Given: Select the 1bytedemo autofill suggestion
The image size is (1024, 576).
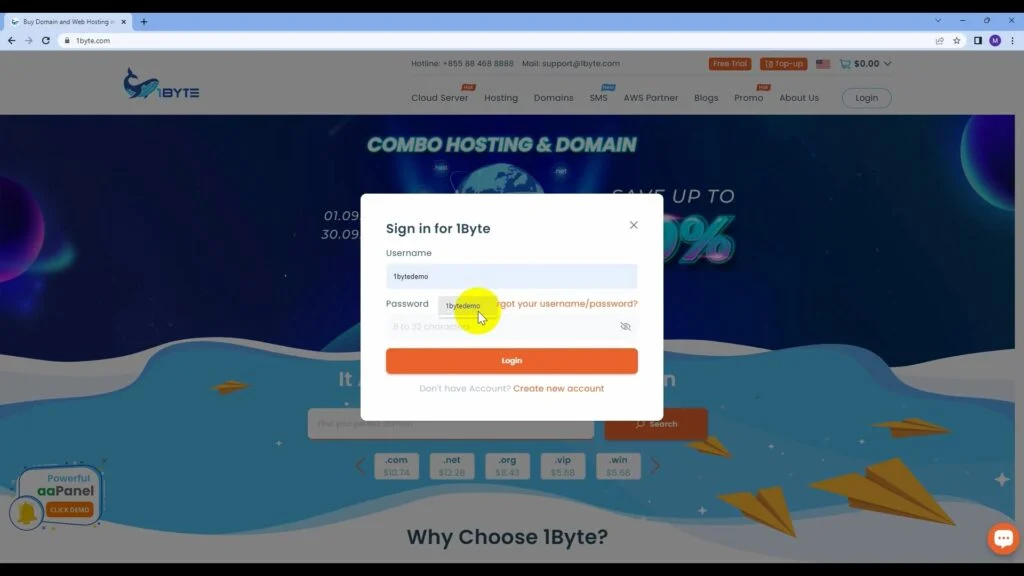Looking at the screenshot, I should (x=463, y=306).
